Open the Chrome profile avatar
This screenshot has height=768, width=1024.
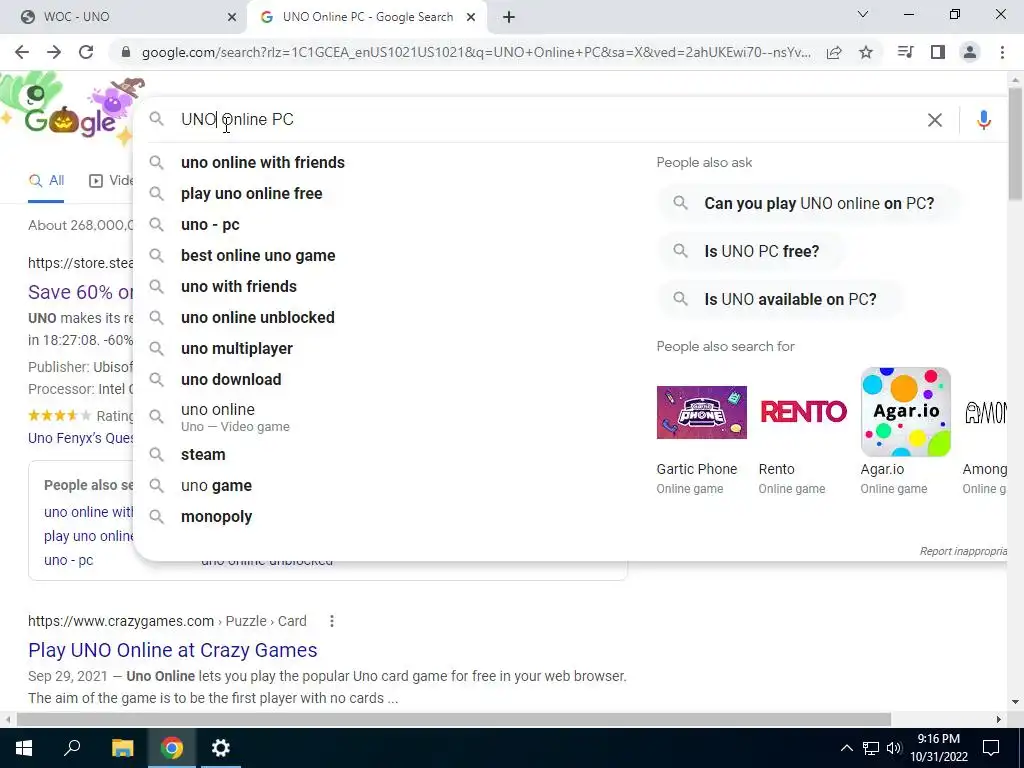tap(970, 52)
